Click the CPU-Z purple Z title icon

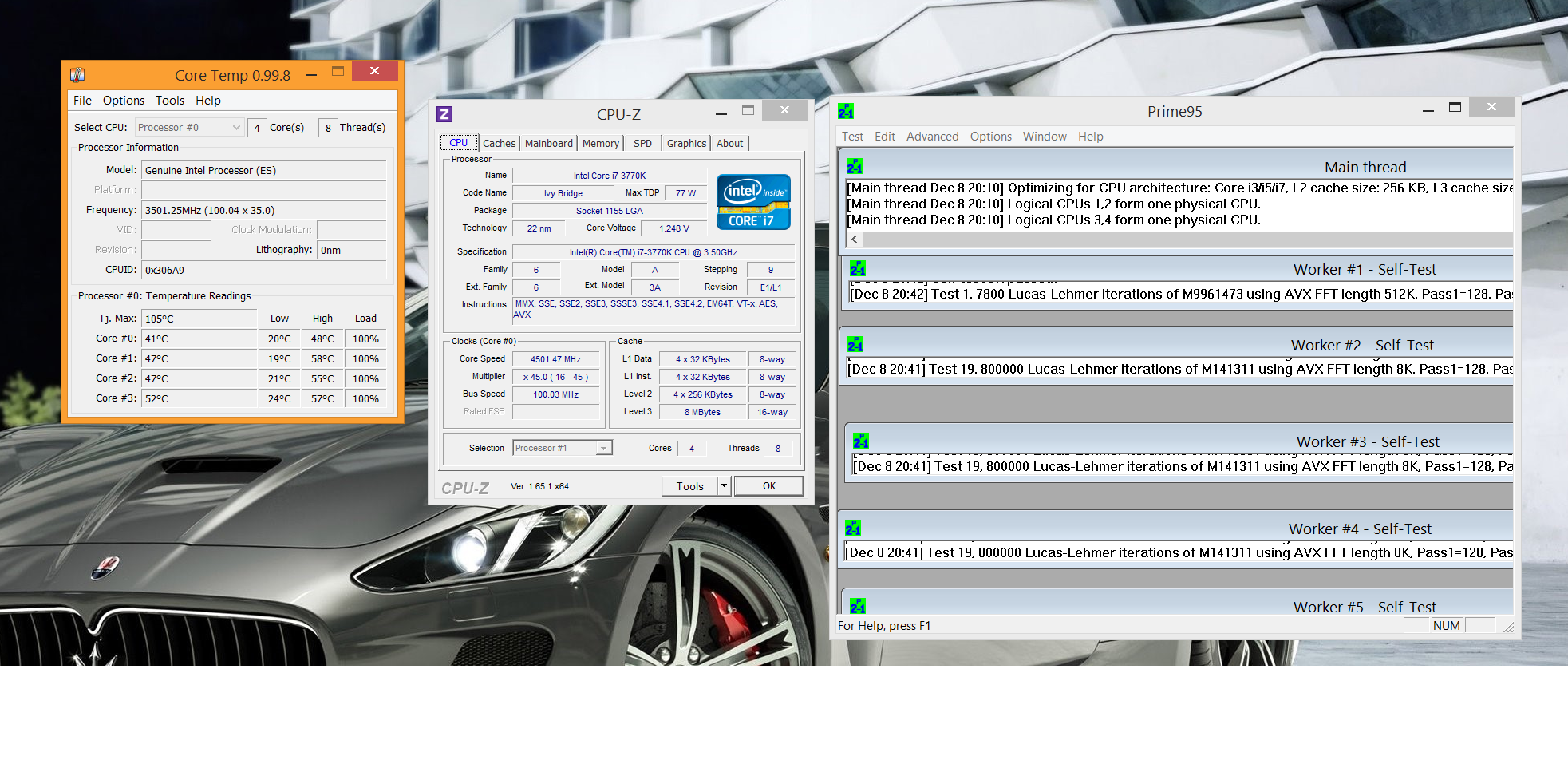coord(444,114)
